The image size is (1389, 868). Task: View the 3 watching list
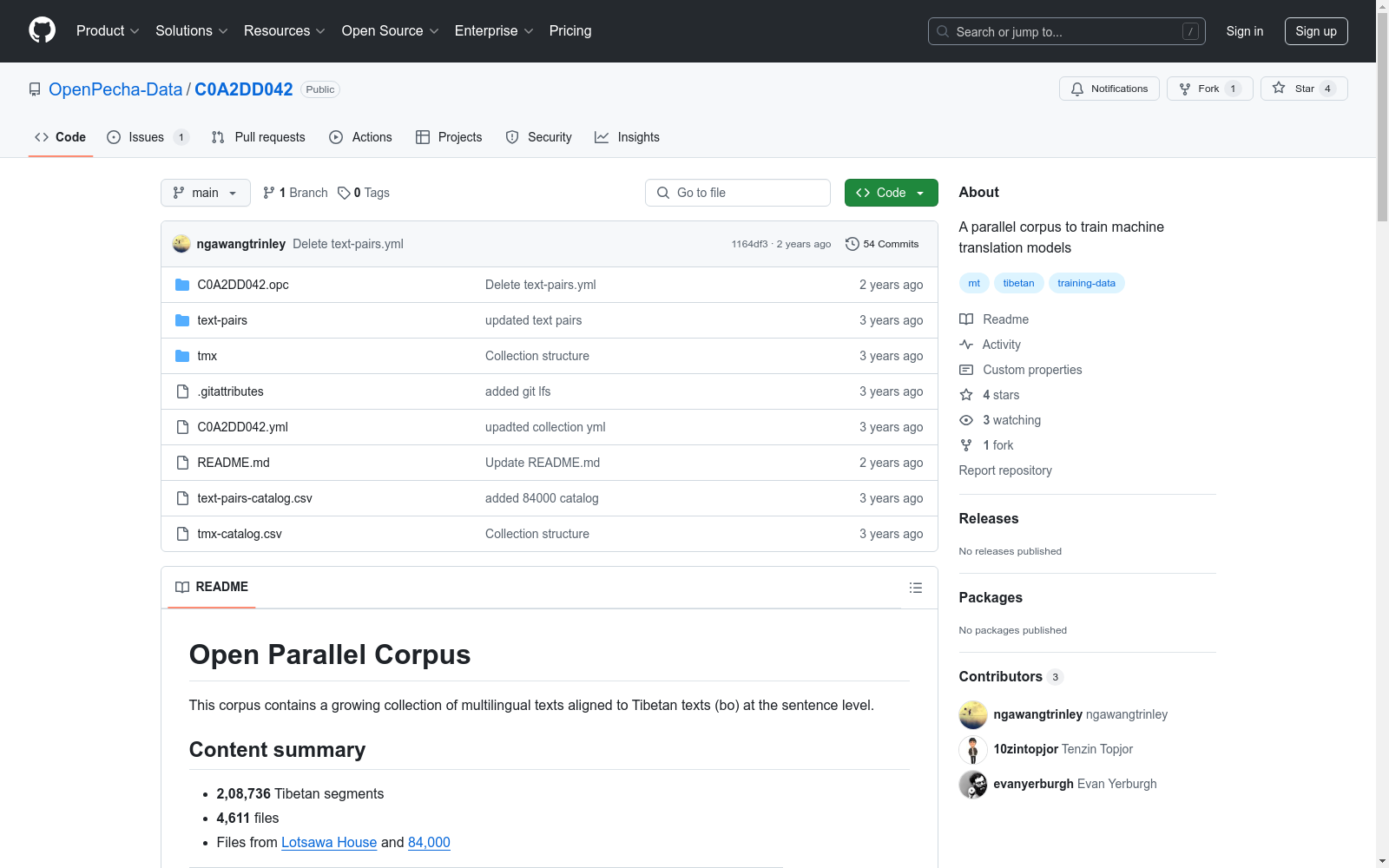[x=1000, y=420]
